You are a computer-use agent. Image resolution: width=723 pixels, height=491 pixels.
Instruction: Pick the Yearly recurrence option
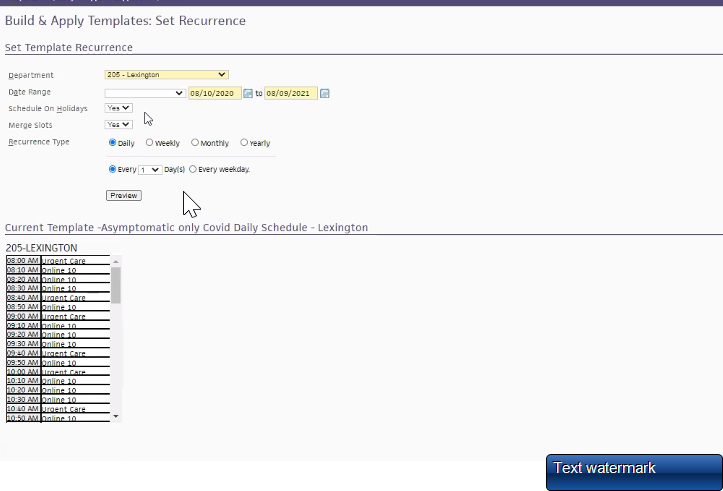[x=244, y=143]
